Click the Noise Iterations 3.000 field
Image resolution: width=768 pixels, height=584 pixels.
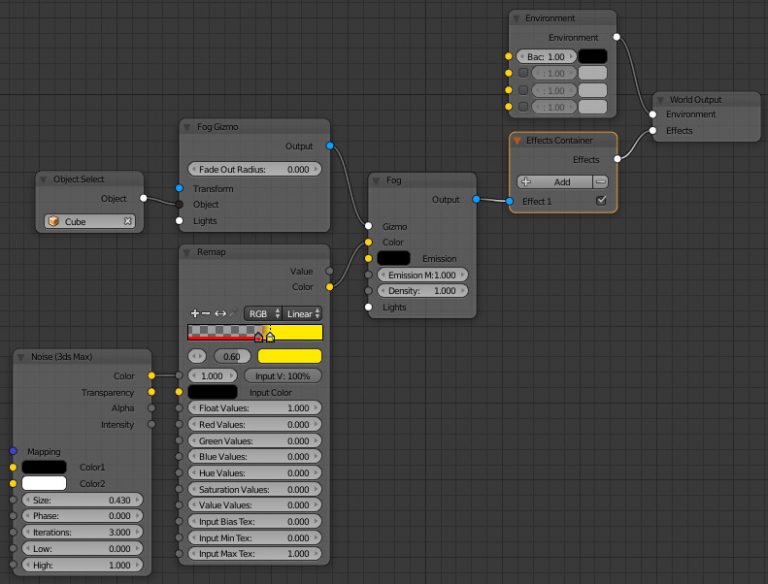pos(82,532)
